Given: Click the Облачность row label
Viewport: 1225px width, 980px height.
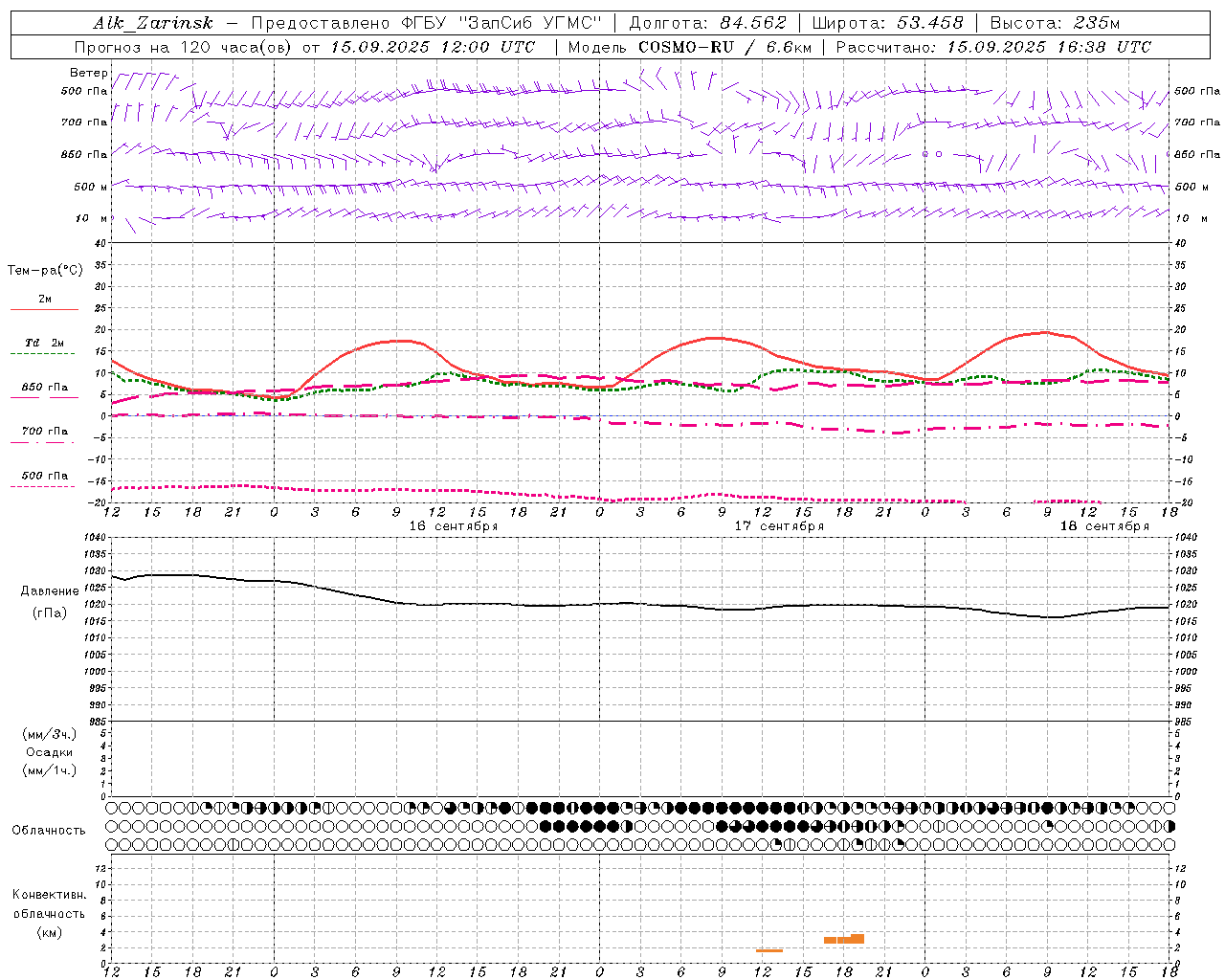Looking at the screenshot, I should [x=49, y=830].
